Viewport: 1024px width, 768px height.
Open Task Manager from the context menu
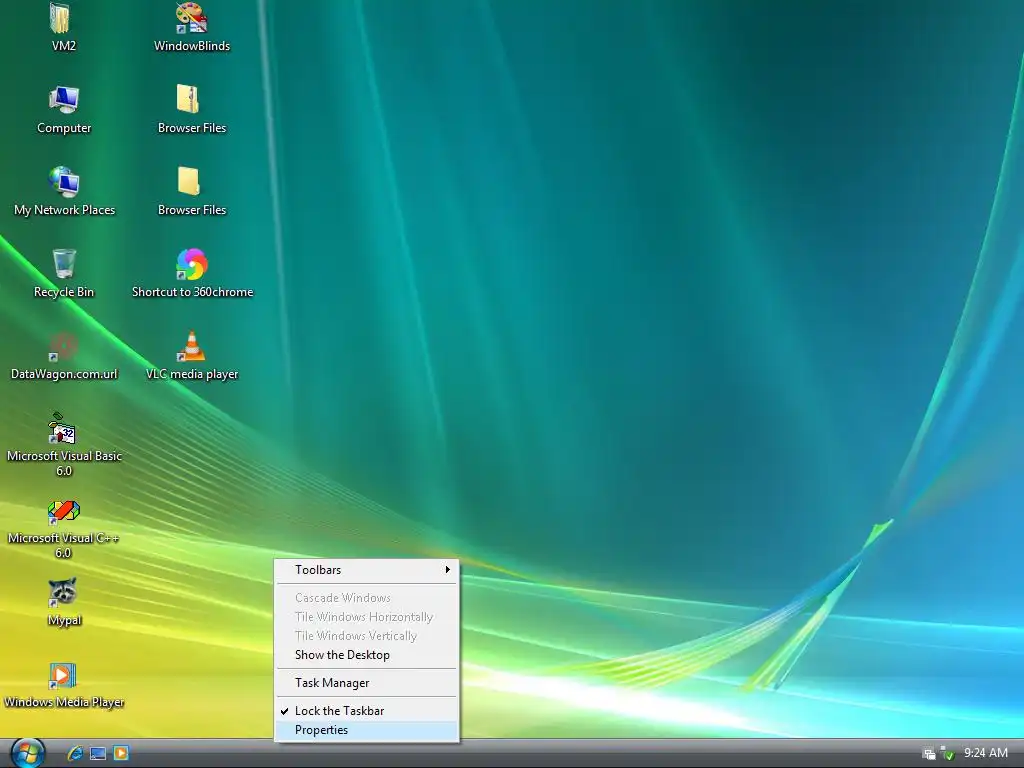tap(366, 682)
